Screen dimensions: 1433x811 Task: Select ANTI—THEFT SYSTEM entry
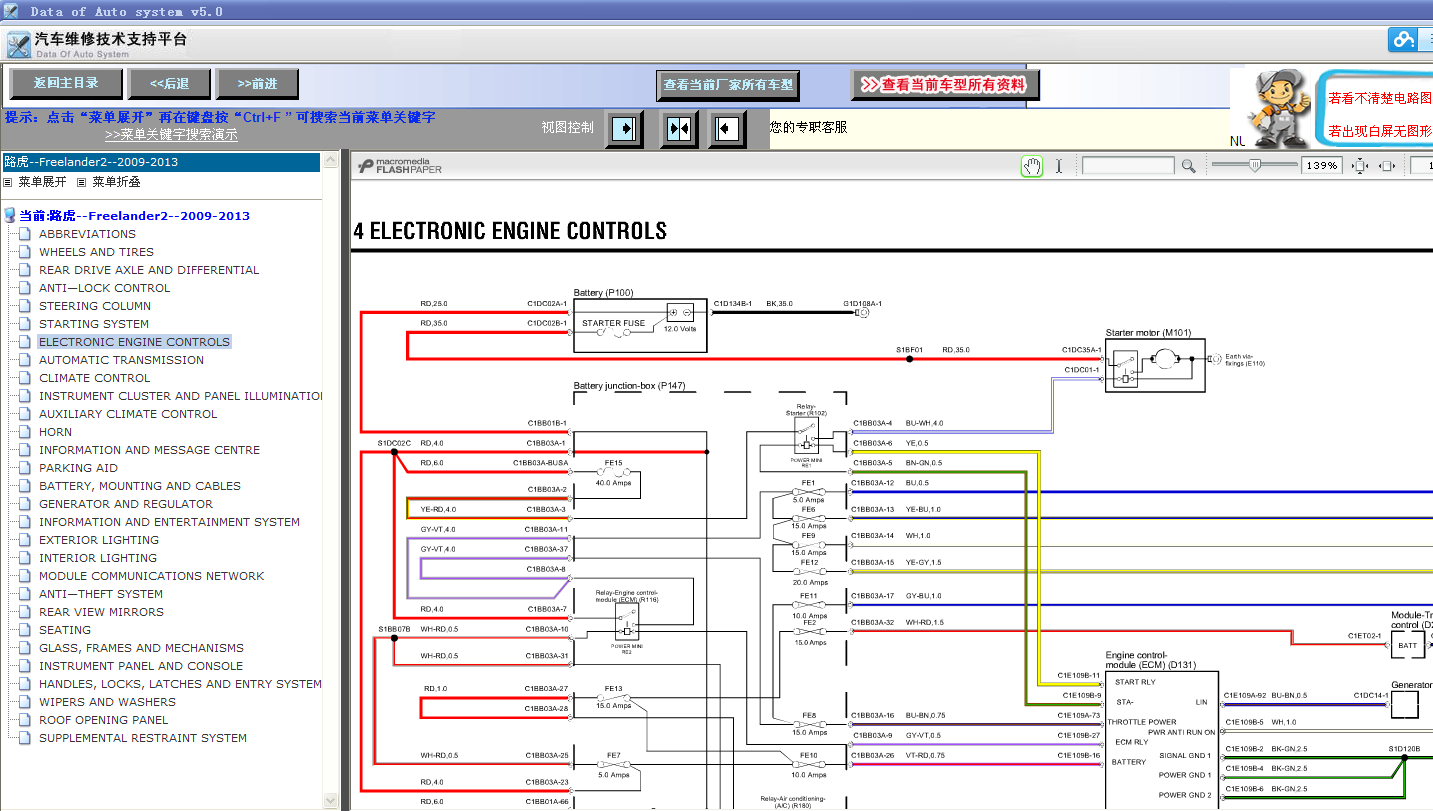point(101,594)
